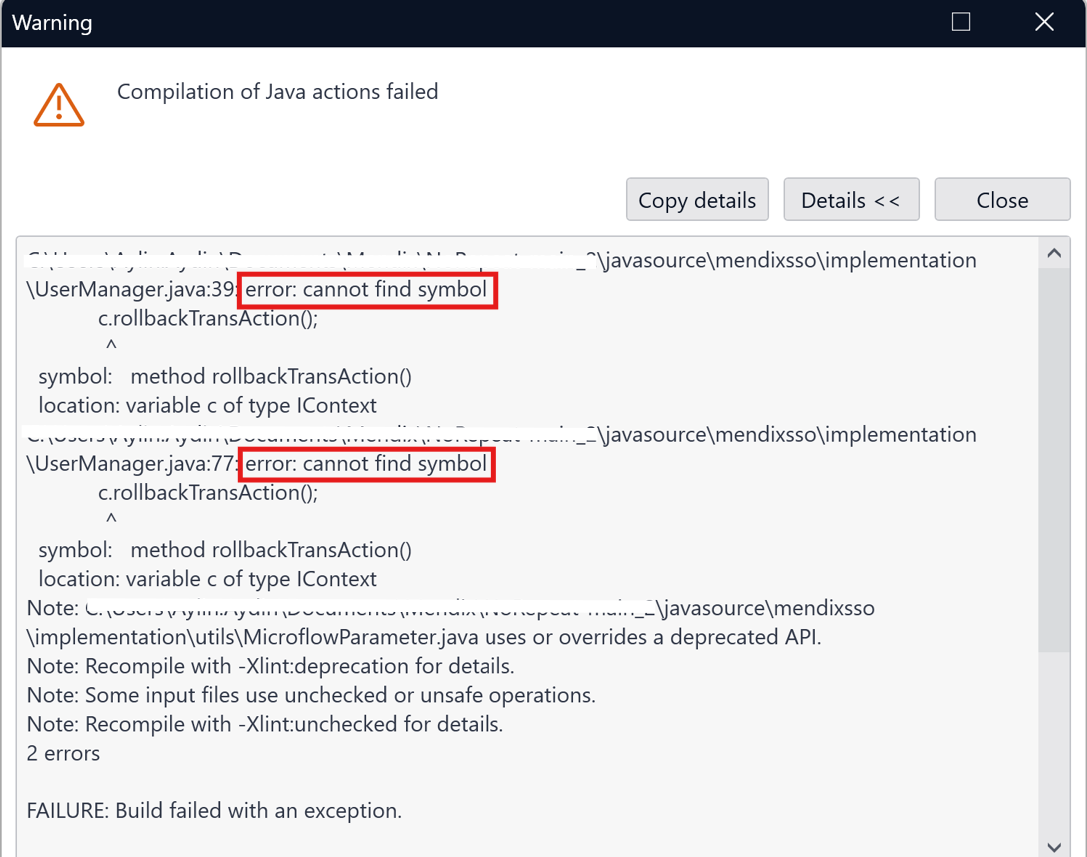Click the '2 errors' summary line
Viewport: 1087px width, 857px height.
[x=63, y=753]
